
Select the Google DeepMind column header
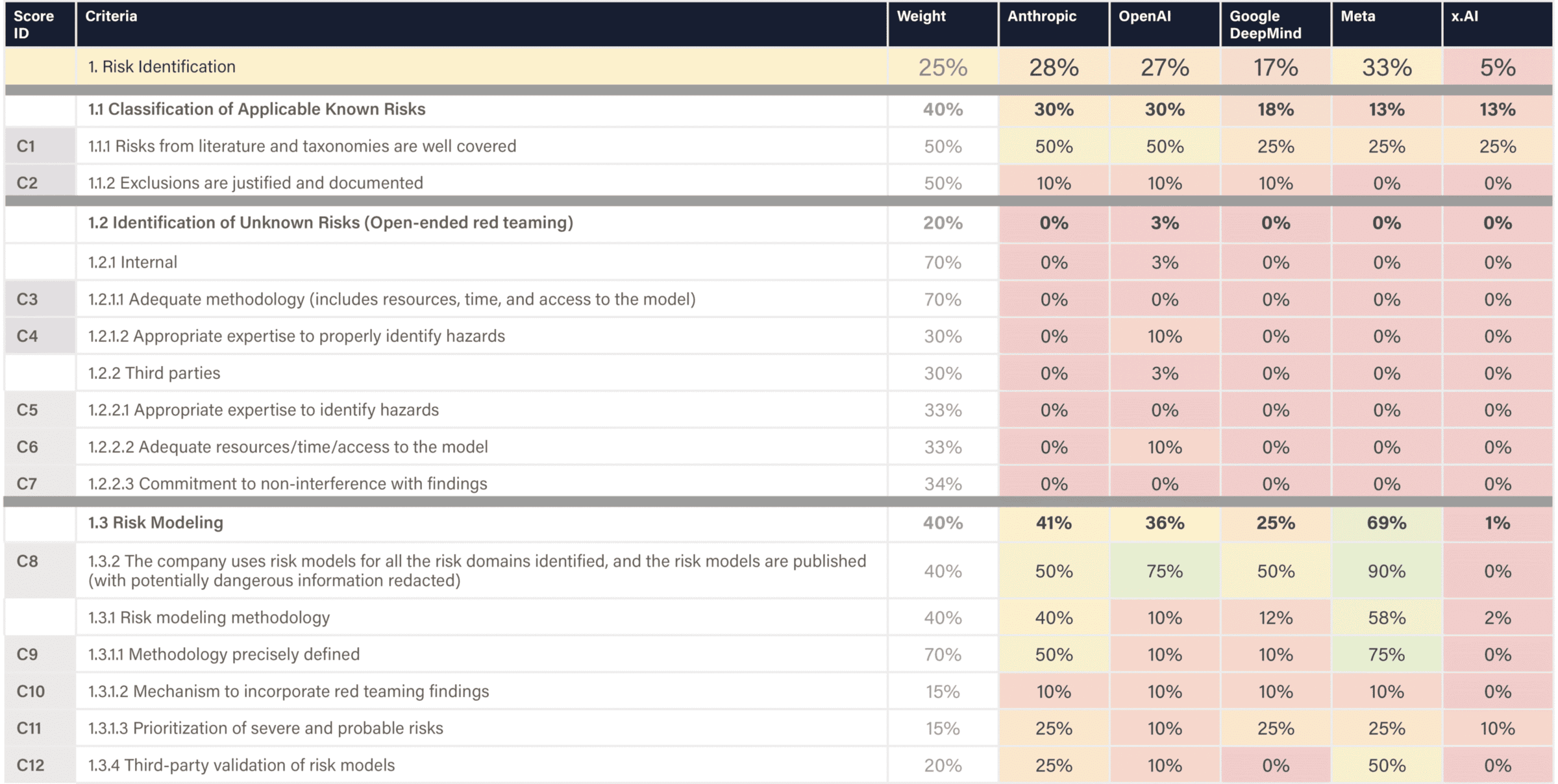(1265, 25)
